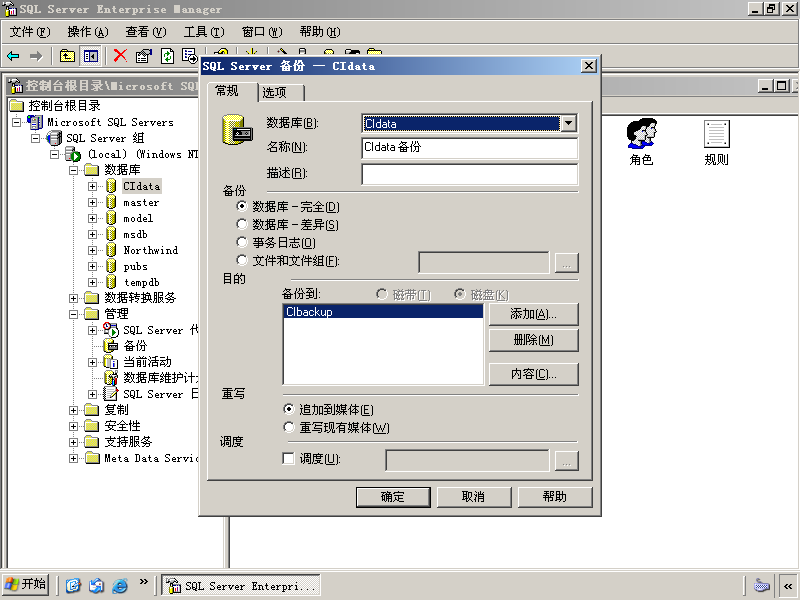800x600 pixels.
Task: Click the Refresh toolbar icon
Action: 167,56
